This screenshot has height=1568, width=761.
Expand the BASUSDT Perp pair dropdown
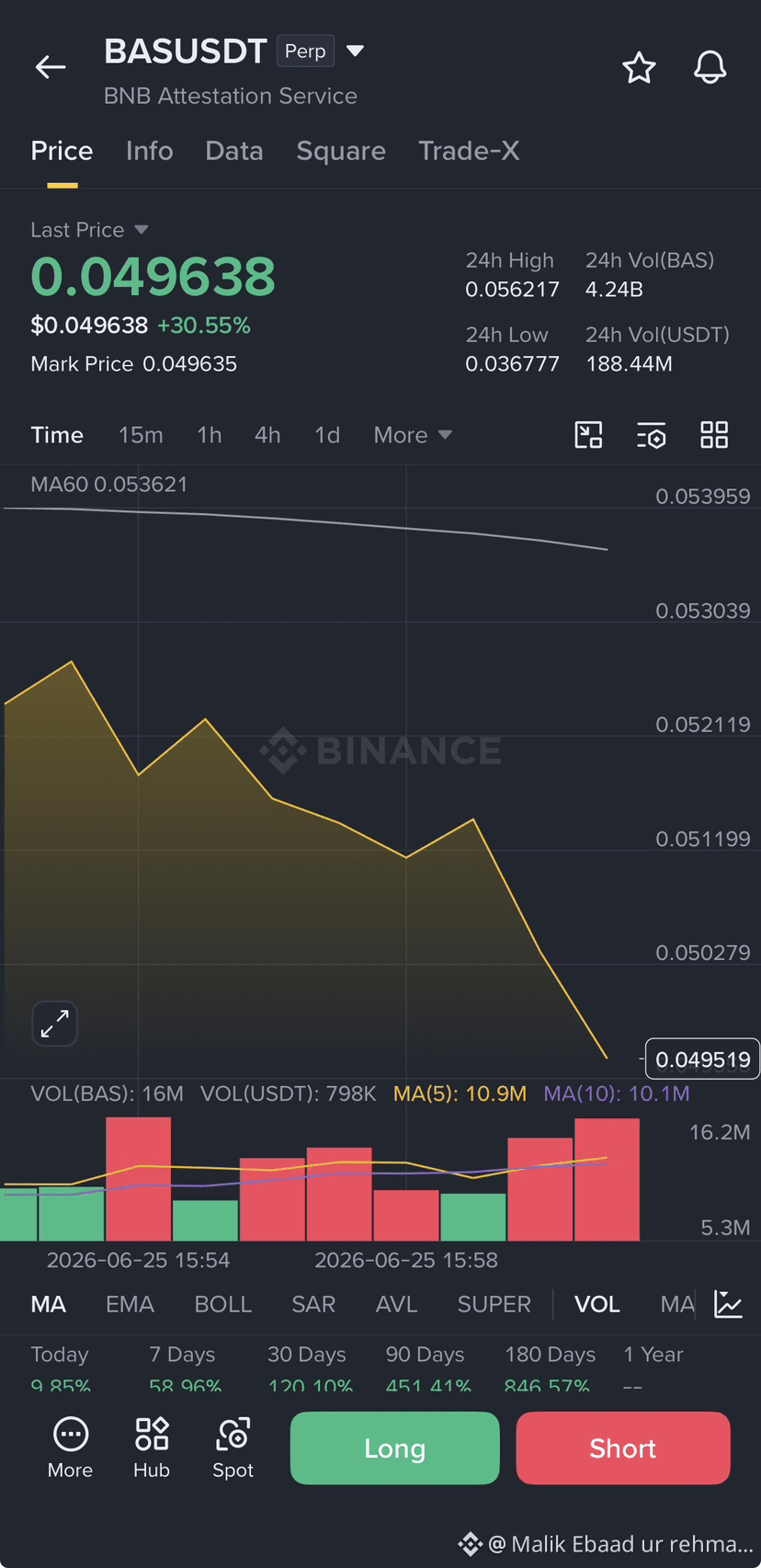[356, 51]
